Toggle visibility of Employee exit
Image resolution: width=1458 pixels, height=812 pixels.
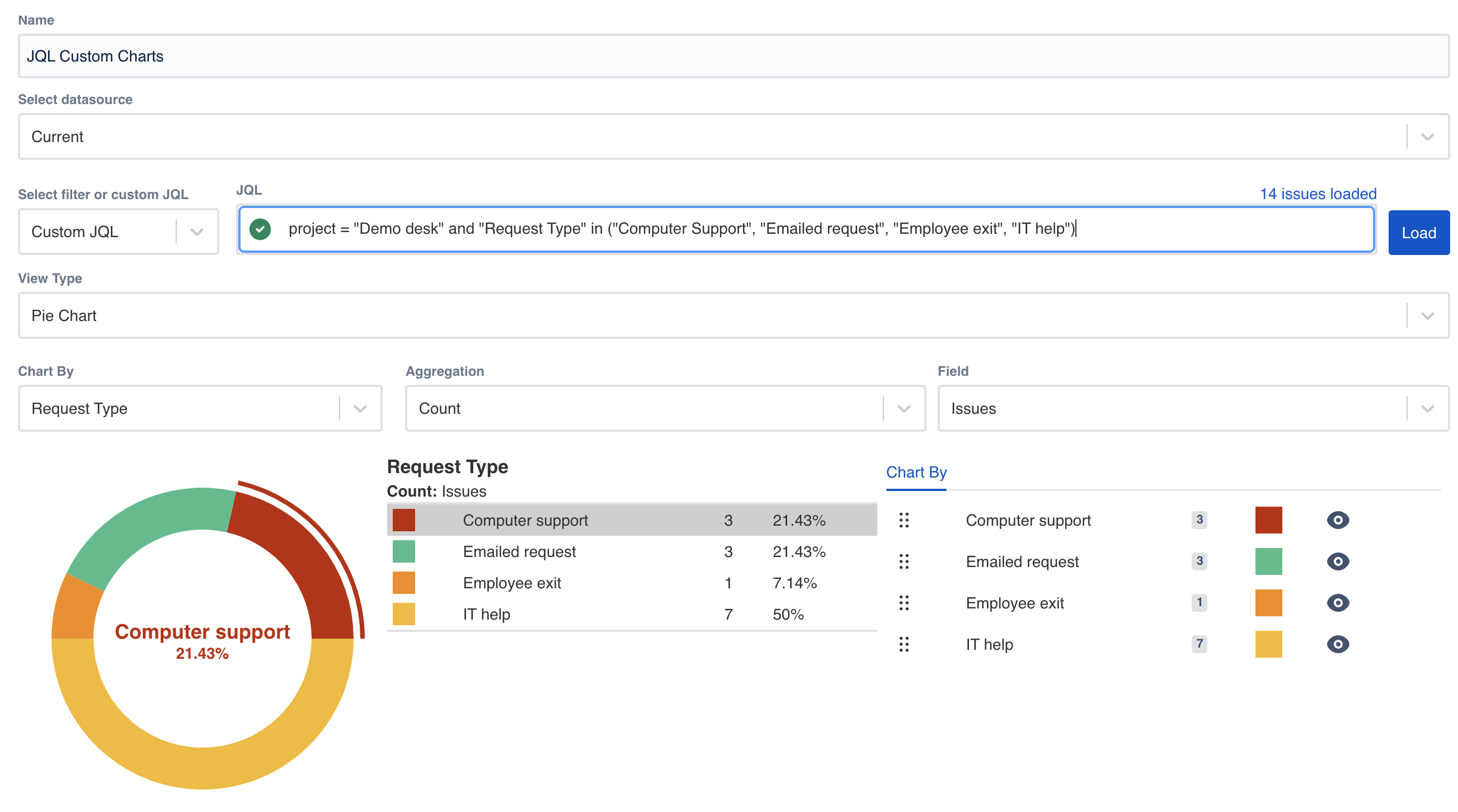(1338, 603)
